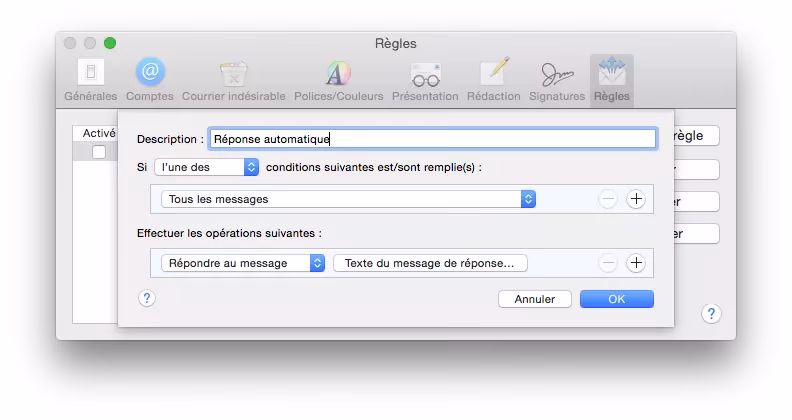Viewport: 792px width, 420px height.
Task: Remove the operation with the minus button
Action: tap(608, 263)
